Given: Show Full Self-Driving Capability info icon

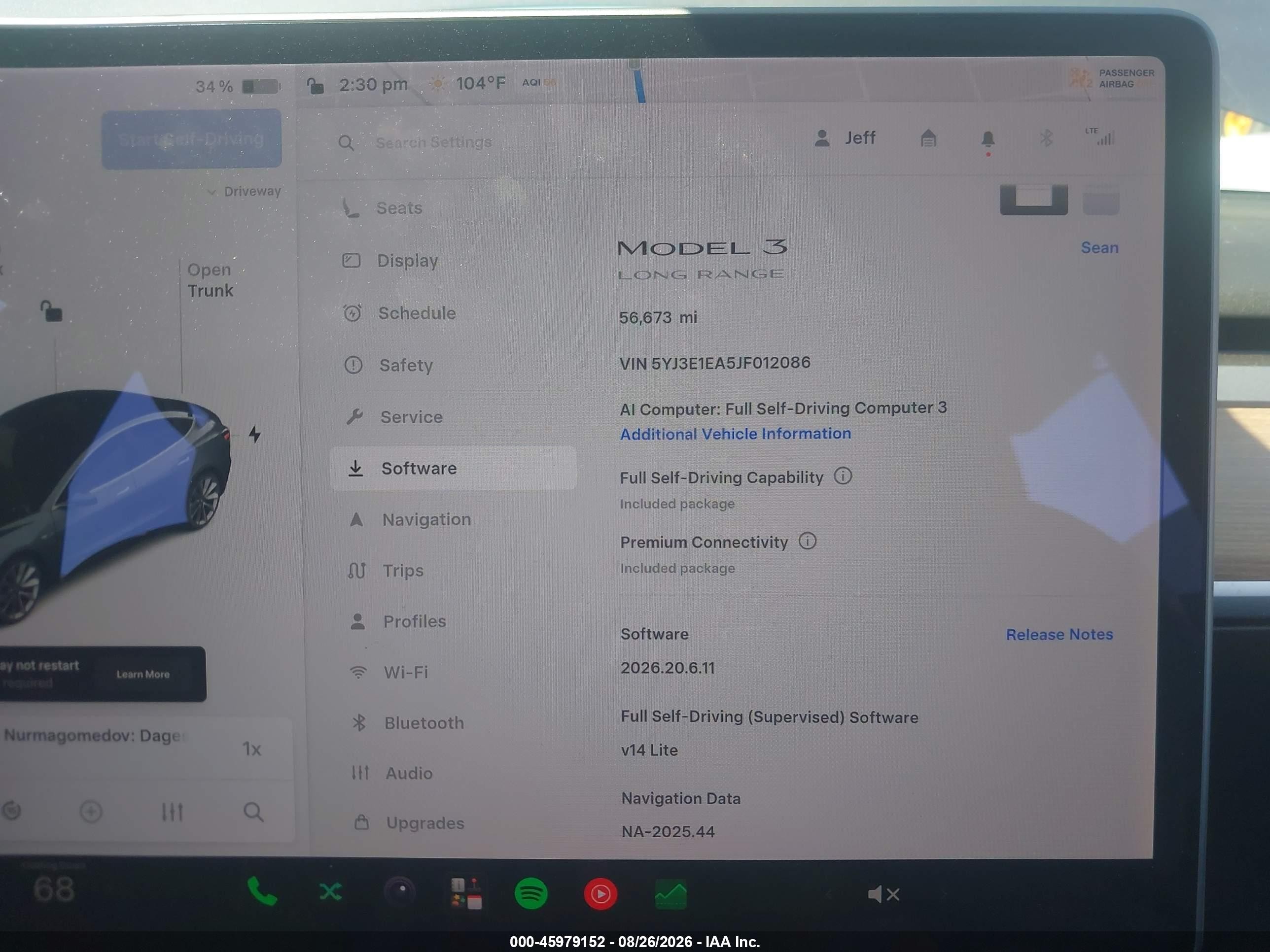Looking at the screenshot, I should tap(843, 476).
